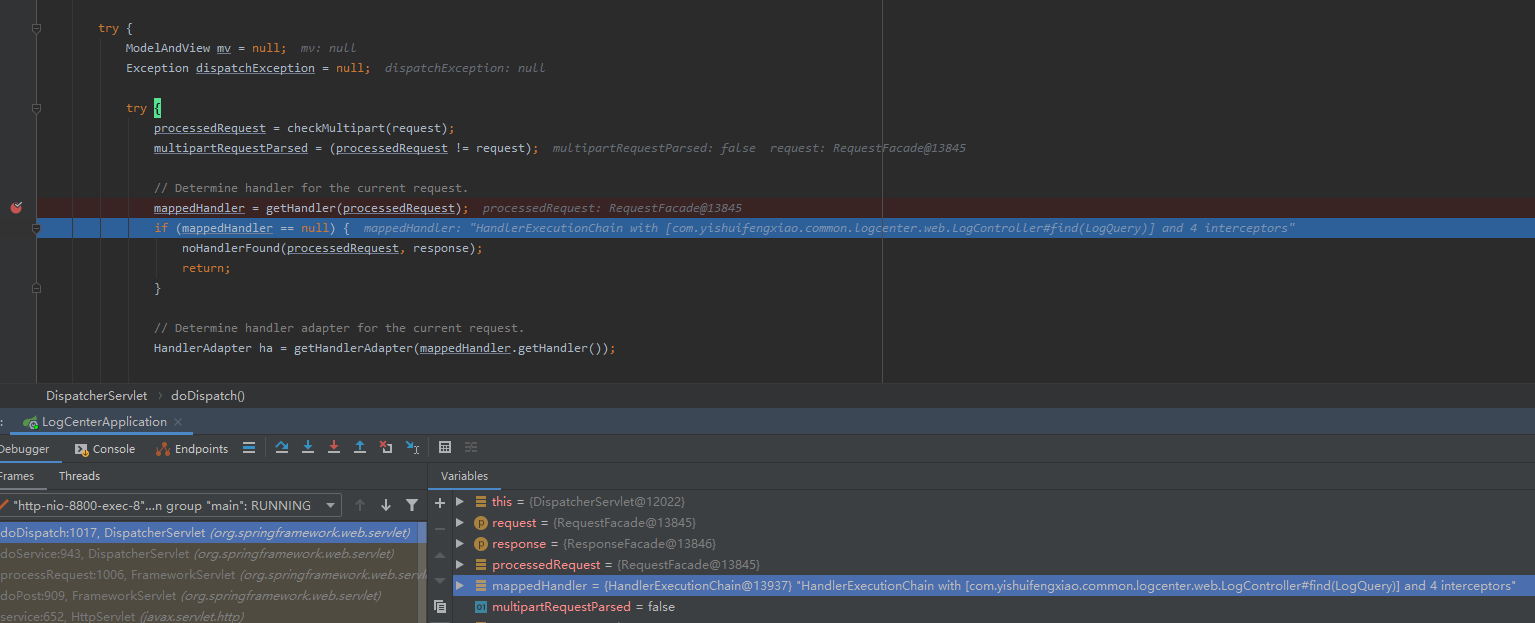
Task: Click the noHandlerFound call line
Action: pos(332,248)
